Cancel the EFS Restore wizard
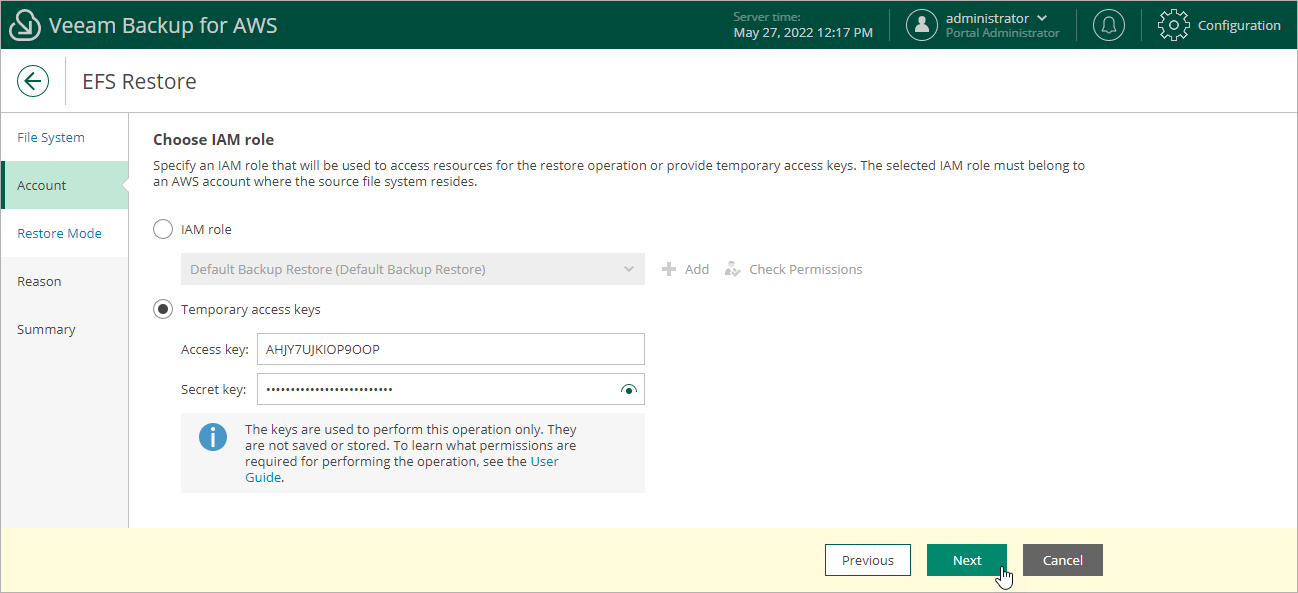The height and width of the screenshot is (593, 1298). point(1062,560)
